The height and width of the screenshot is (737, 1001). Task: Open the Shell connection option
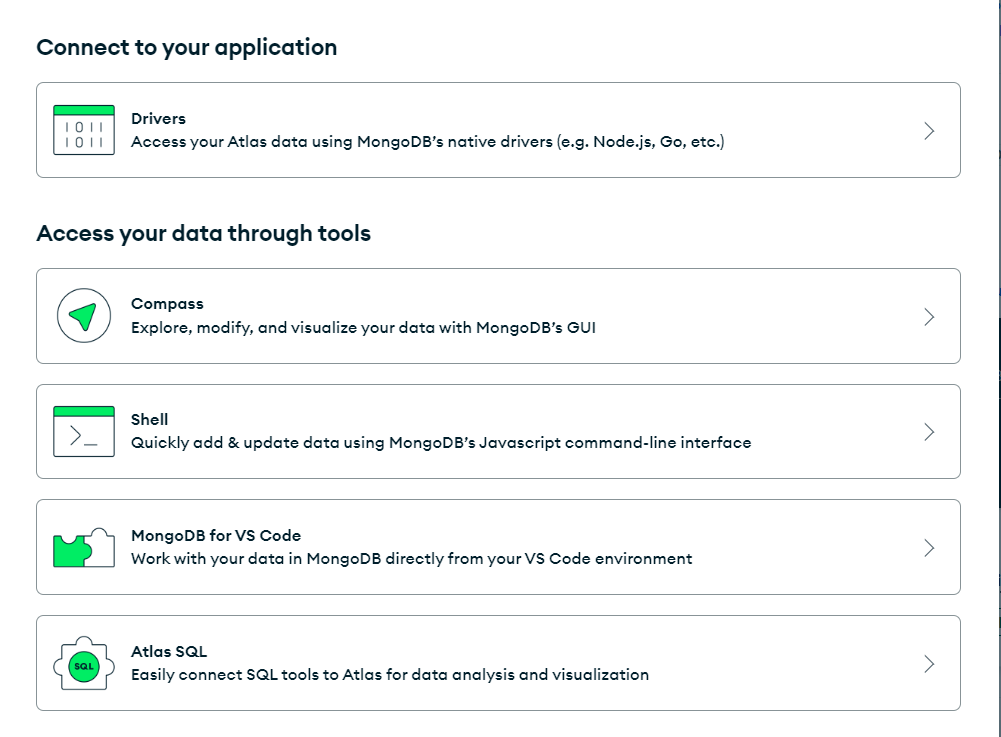click(150, 420)
